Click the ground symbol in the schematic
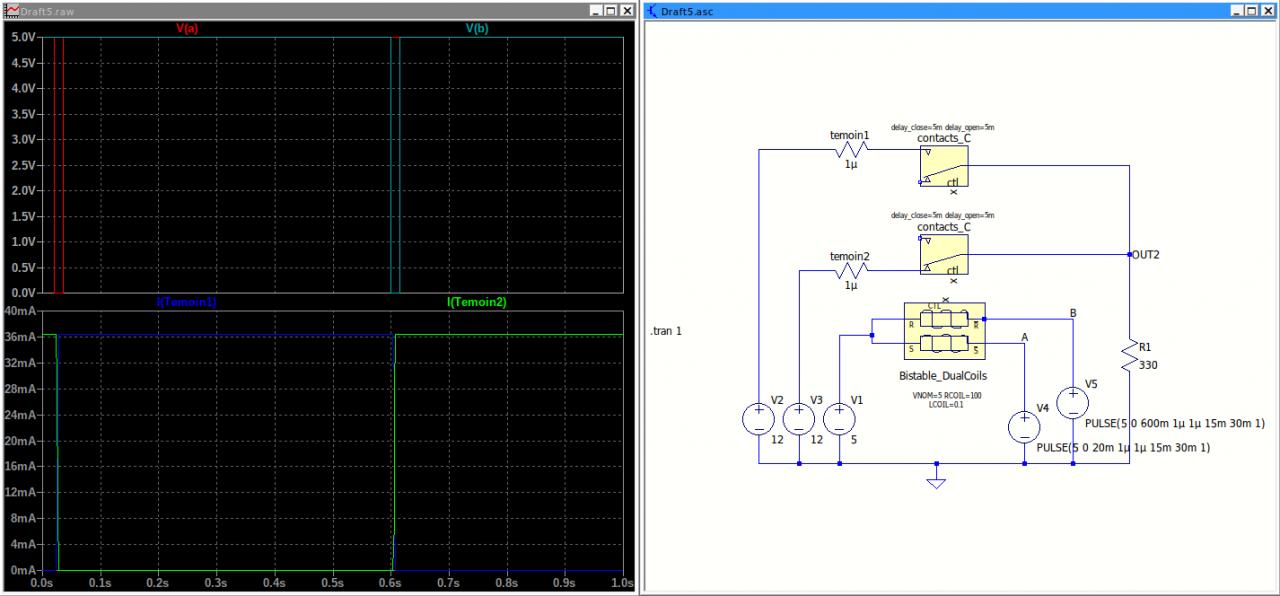The width and height of the screenshot is (1280, 596). coord(936,481)
